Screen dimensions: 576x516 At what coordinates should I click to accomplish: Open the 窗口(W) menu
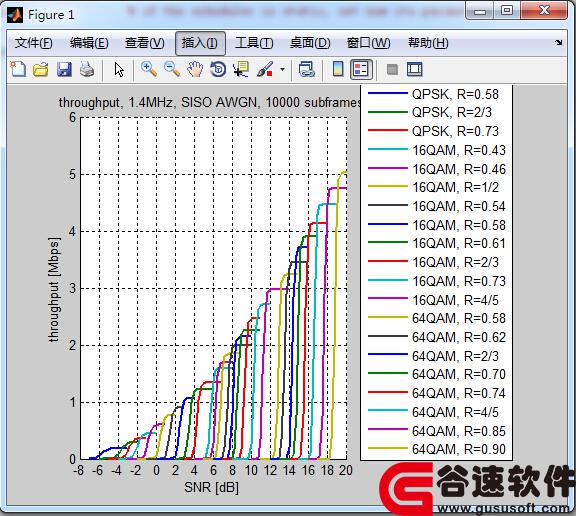(x=368, y=43)
